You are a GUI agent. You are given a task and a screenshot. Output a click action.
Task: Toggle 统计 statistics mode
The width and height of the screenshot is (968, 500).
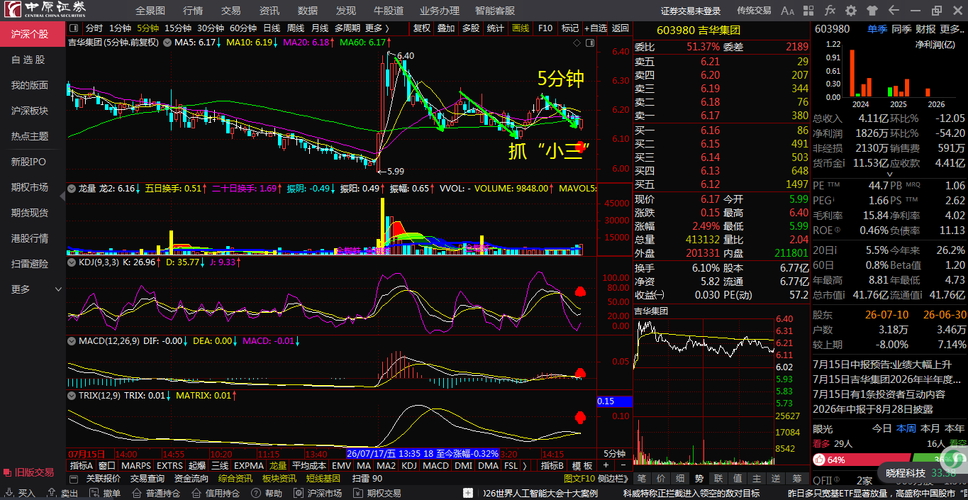(x=495, y=28)
